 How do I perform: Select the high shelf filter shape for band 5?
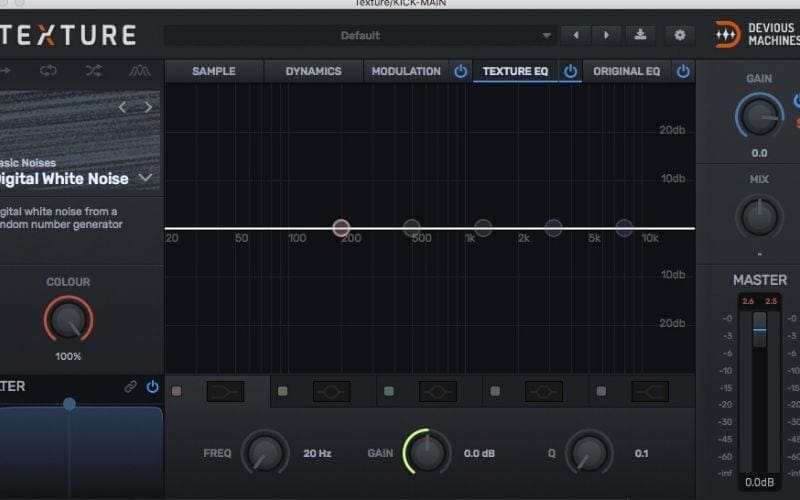[650, 392]
